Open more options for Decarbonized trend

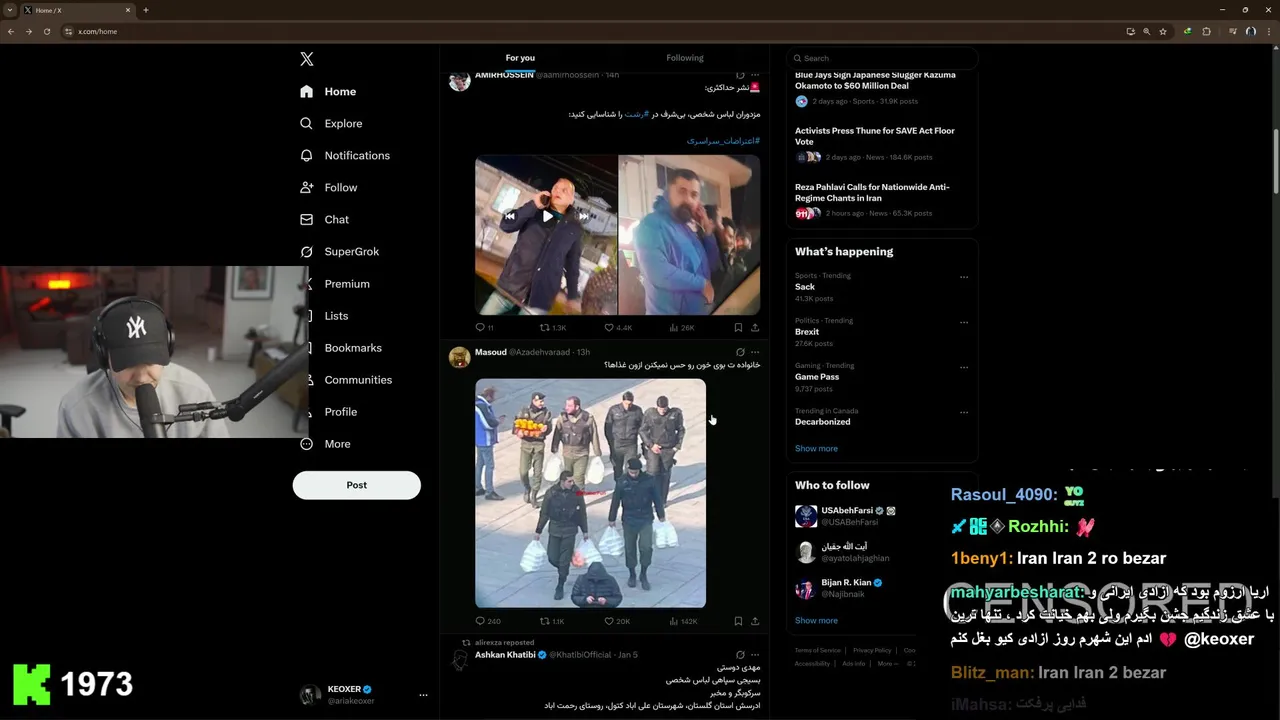pyautogui.click(x=964, y=412)
